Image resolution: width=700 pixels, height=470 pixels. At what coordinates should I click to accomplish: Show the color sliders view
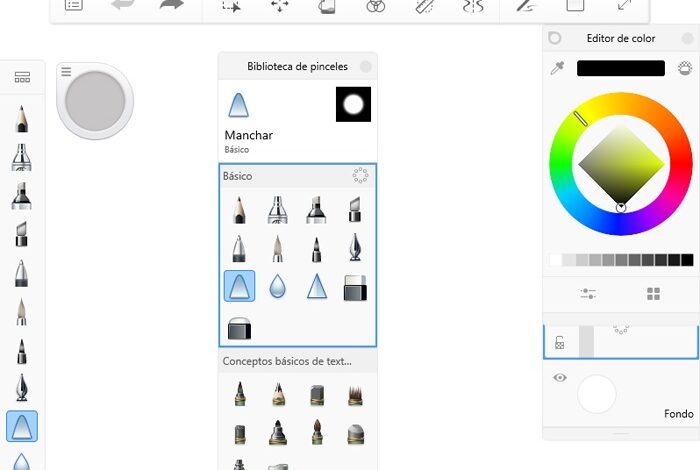(x=588, y=294)
